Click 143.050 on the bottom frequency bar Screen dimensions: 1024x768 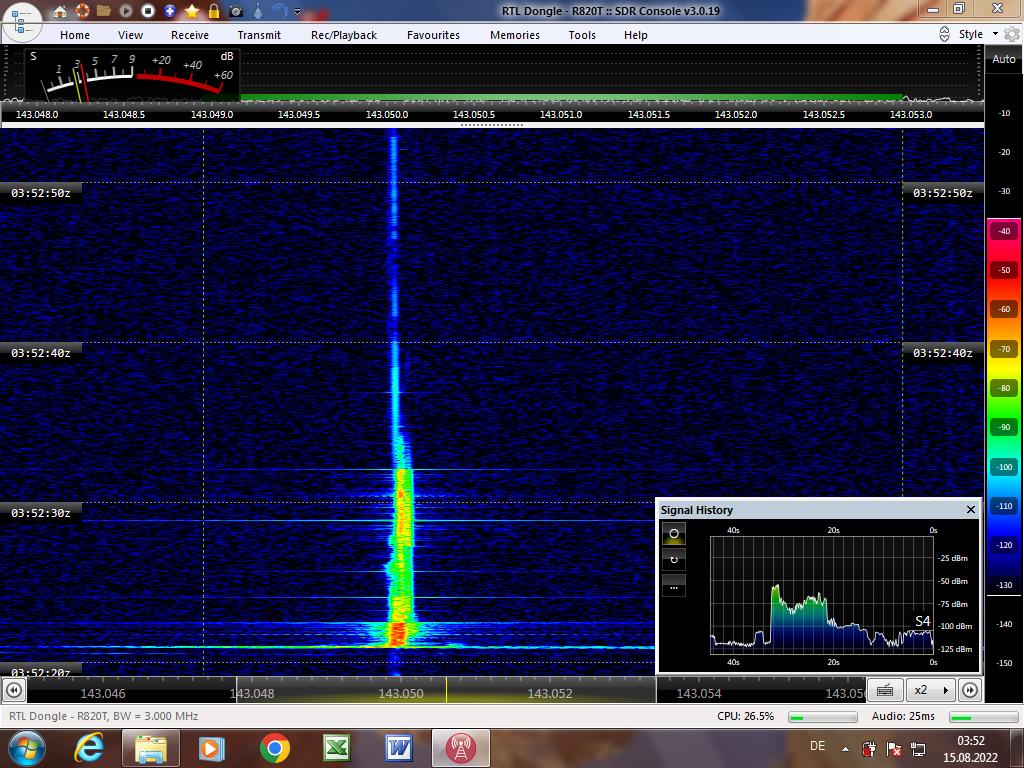(401, 694)
